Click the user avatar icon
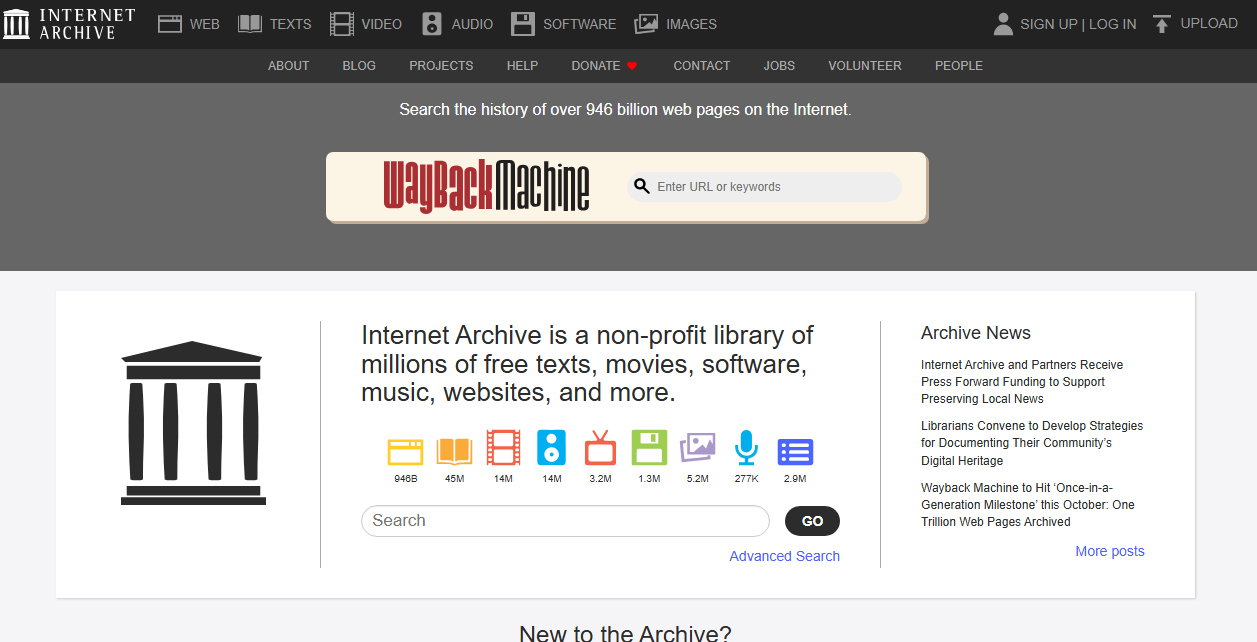The image size is (1257, 642). (x=1003, y=24)
